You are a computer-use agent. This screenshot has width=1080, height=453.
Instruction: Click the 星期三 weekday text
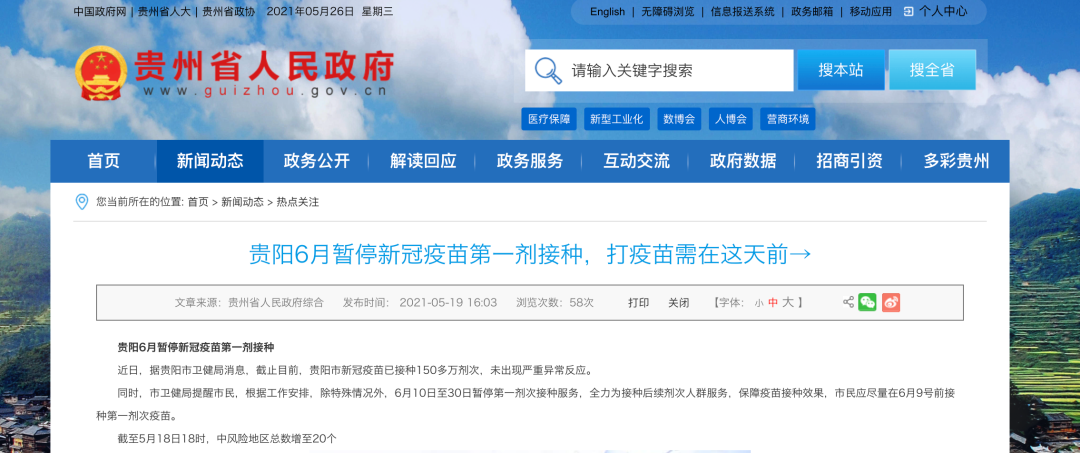pyautogui.click(x=378, y=12)
